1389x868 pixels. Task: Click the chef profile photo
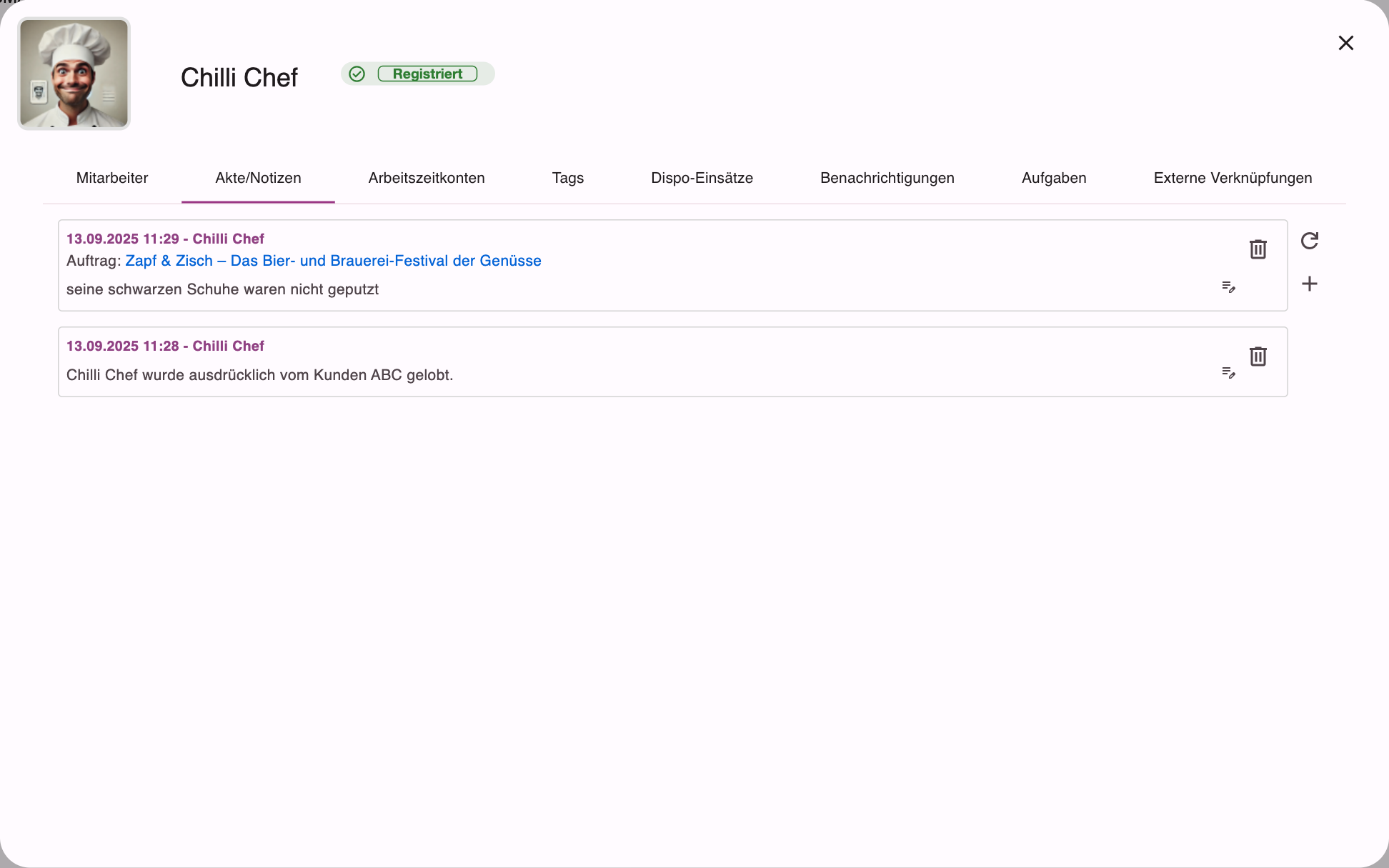tap(74, 74)
